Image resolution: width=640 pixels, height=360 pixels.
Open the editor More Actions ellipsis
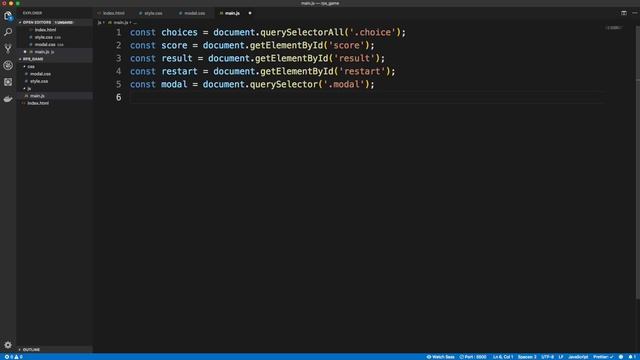coord(635,13)
